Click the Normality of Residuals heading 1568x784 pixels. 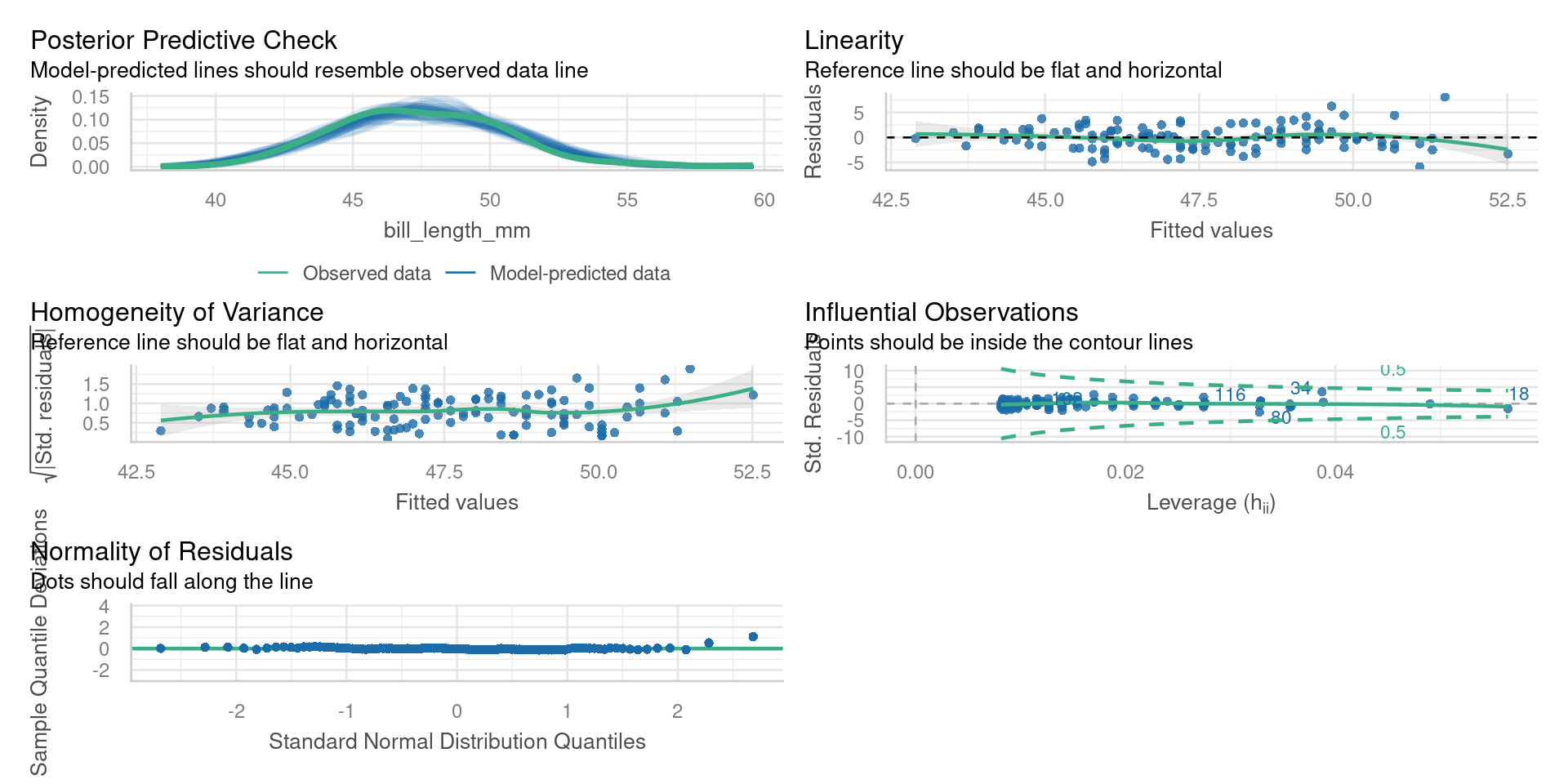[x=162, y=551]
